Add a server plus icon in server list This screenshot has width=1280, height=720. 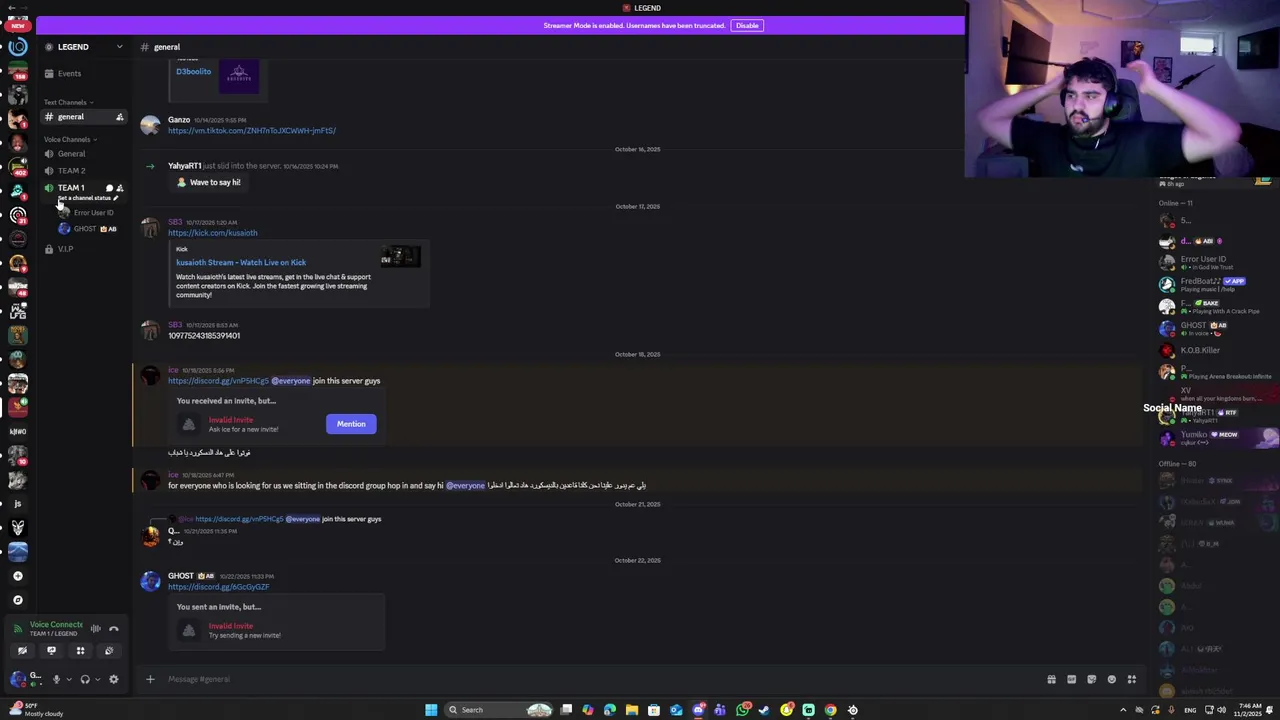(x=17, y=576)
